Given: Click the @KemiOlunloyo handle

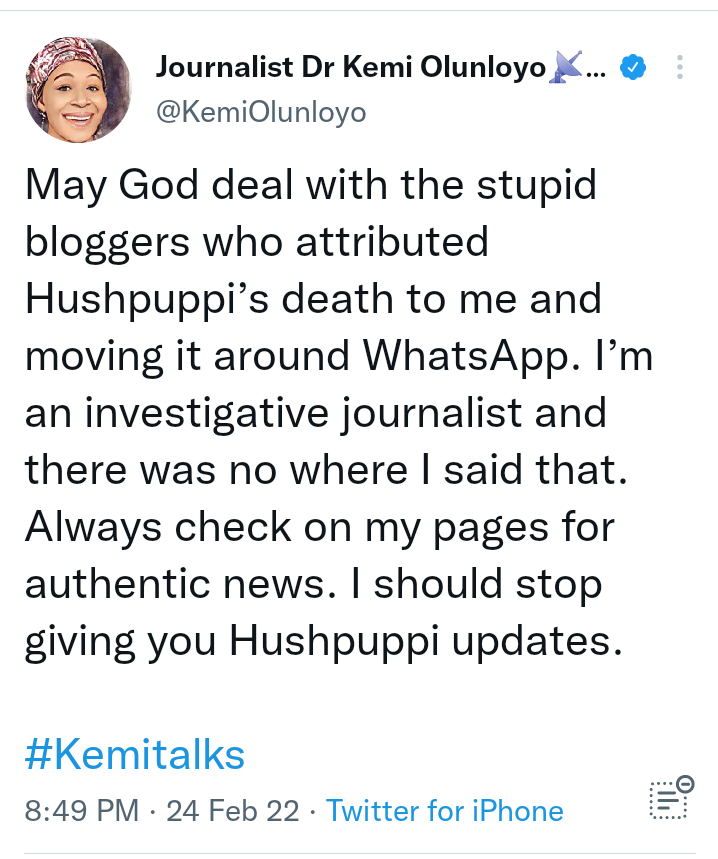Looking at the screenshot, I should point(261,113).
